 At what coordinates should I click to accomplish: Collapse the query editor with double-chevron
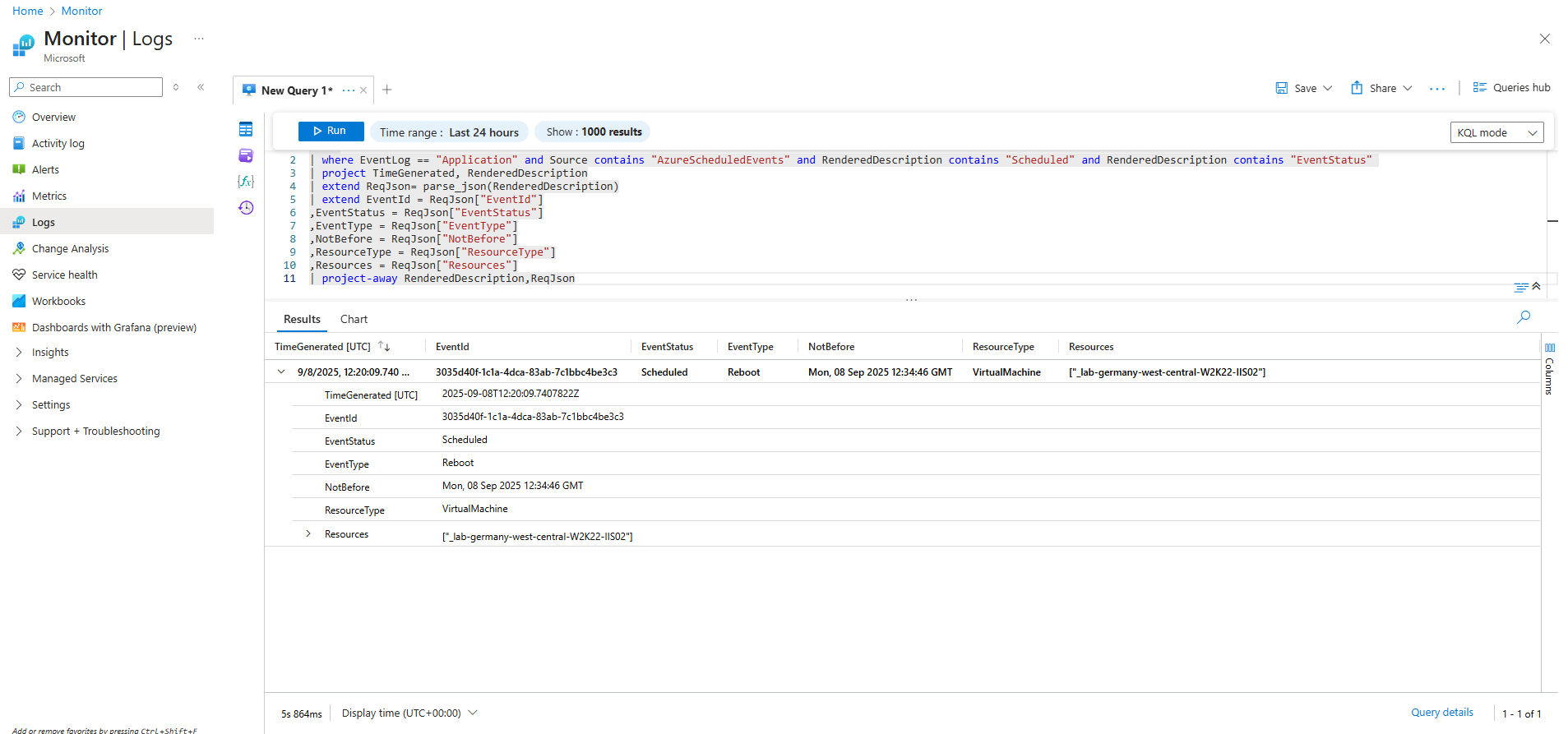pyautogui.click(x=1536, y=286)
